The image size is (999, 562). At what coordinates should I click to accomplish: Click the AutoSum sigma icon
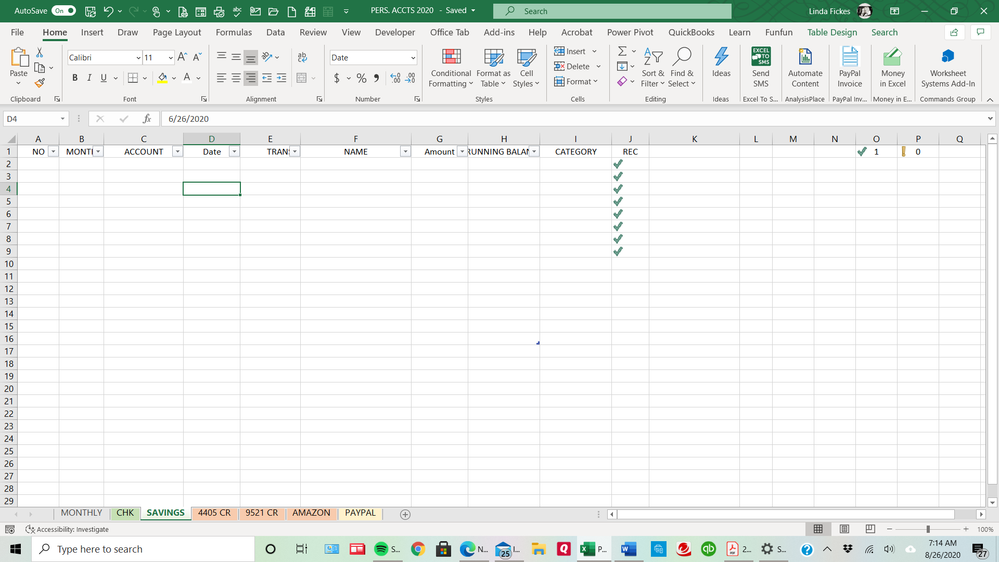(622, 51)
